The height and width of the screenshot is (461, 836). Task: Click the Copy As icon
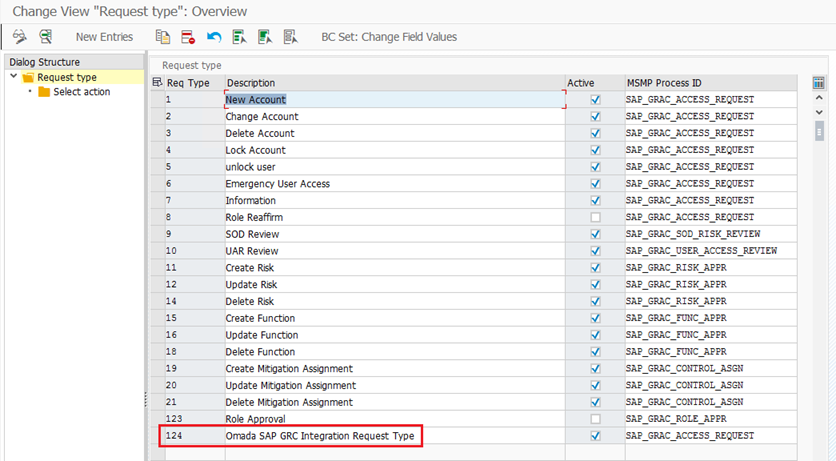(163, 36)
